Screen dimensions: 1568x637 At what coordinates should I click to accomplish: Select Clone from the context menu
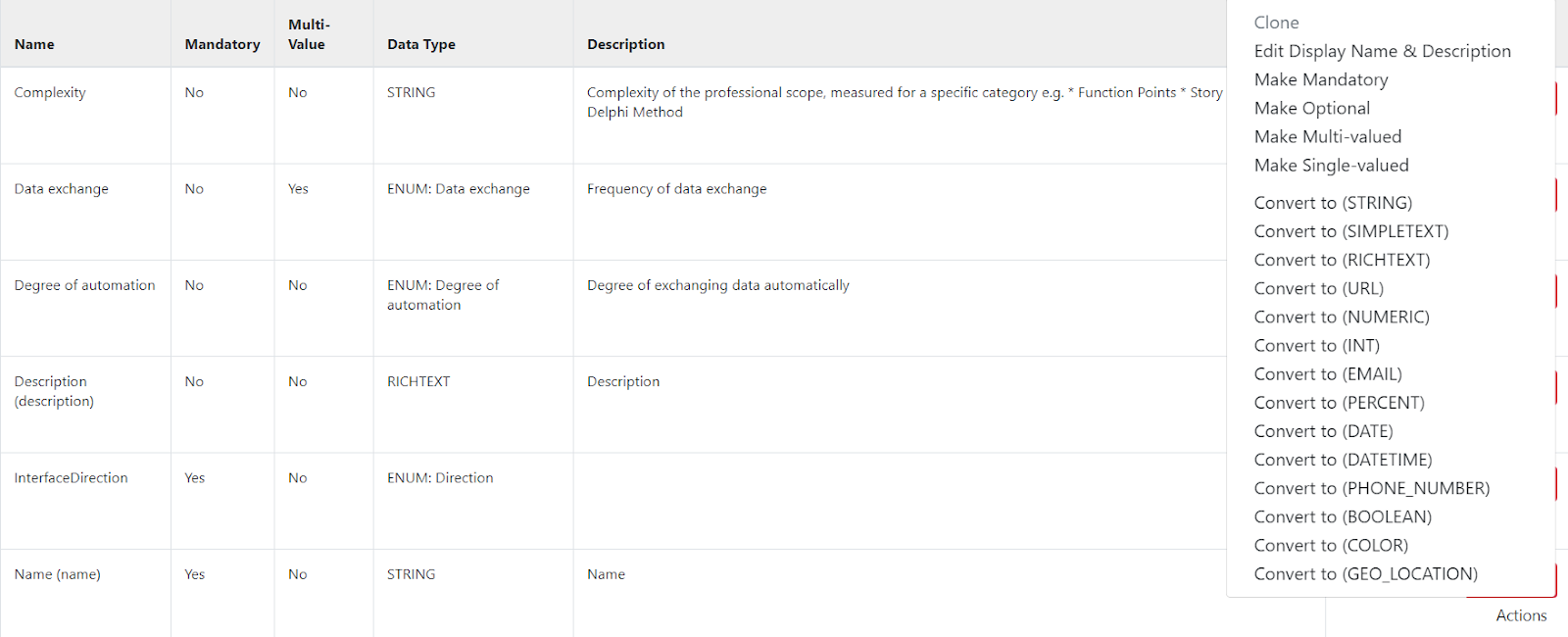[1276, 23]
